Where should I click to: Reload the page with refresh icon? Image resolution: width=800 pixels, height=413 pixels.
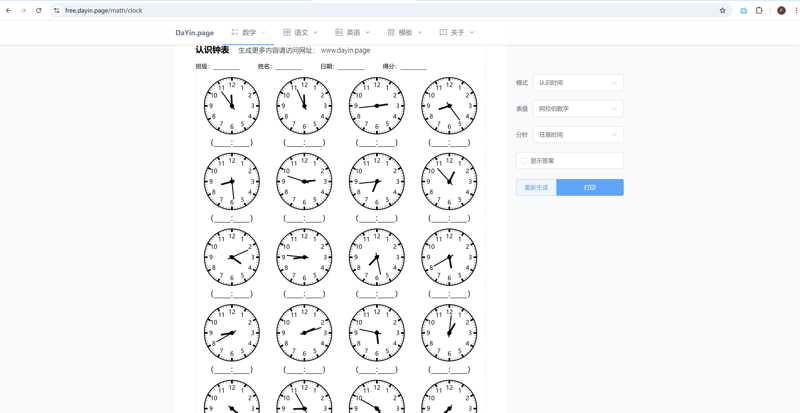point(39,11)
